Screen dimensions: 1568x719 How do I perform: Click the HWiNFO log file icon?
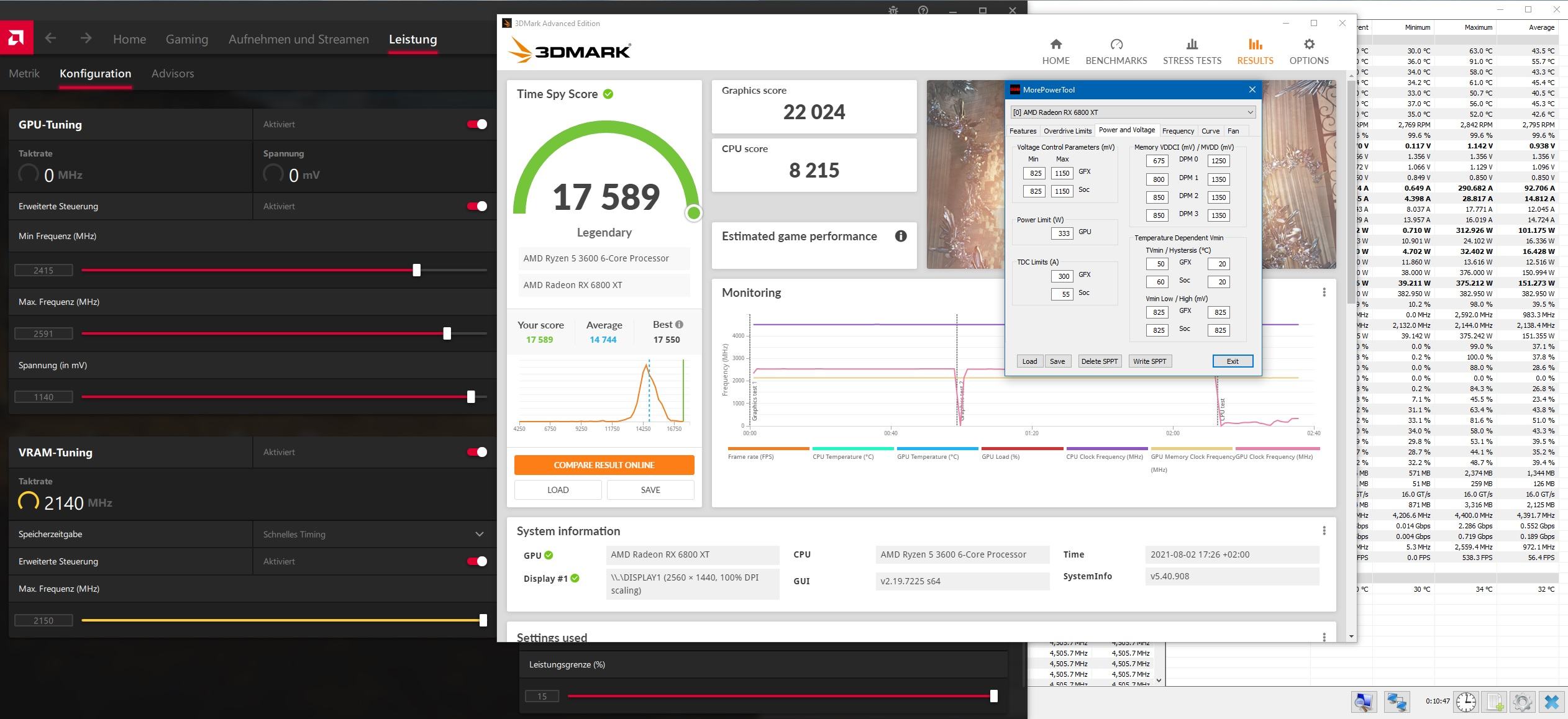click(x=1495, y=702)
